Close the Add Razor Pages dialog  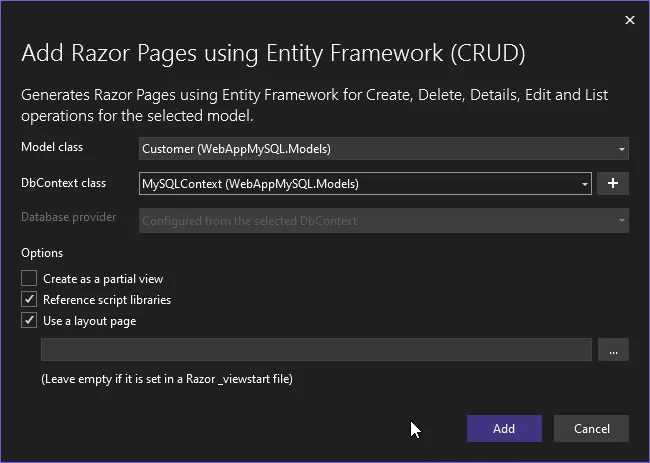pos(629,20)
